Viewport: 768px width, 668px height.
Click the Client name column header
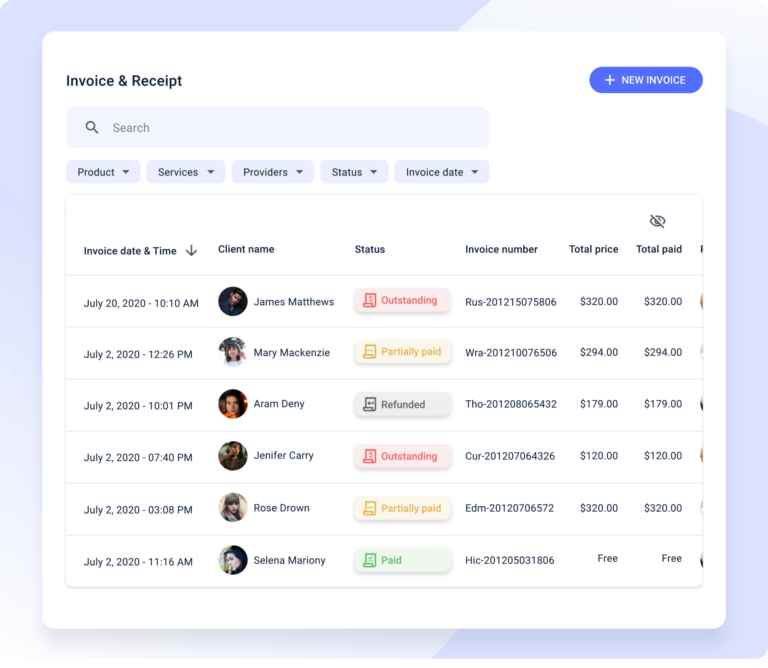pos(246,250)
